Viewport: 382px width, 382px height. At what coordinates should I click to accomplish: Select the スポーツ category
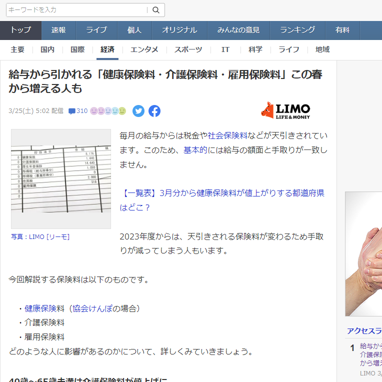[x=188, y=50]
